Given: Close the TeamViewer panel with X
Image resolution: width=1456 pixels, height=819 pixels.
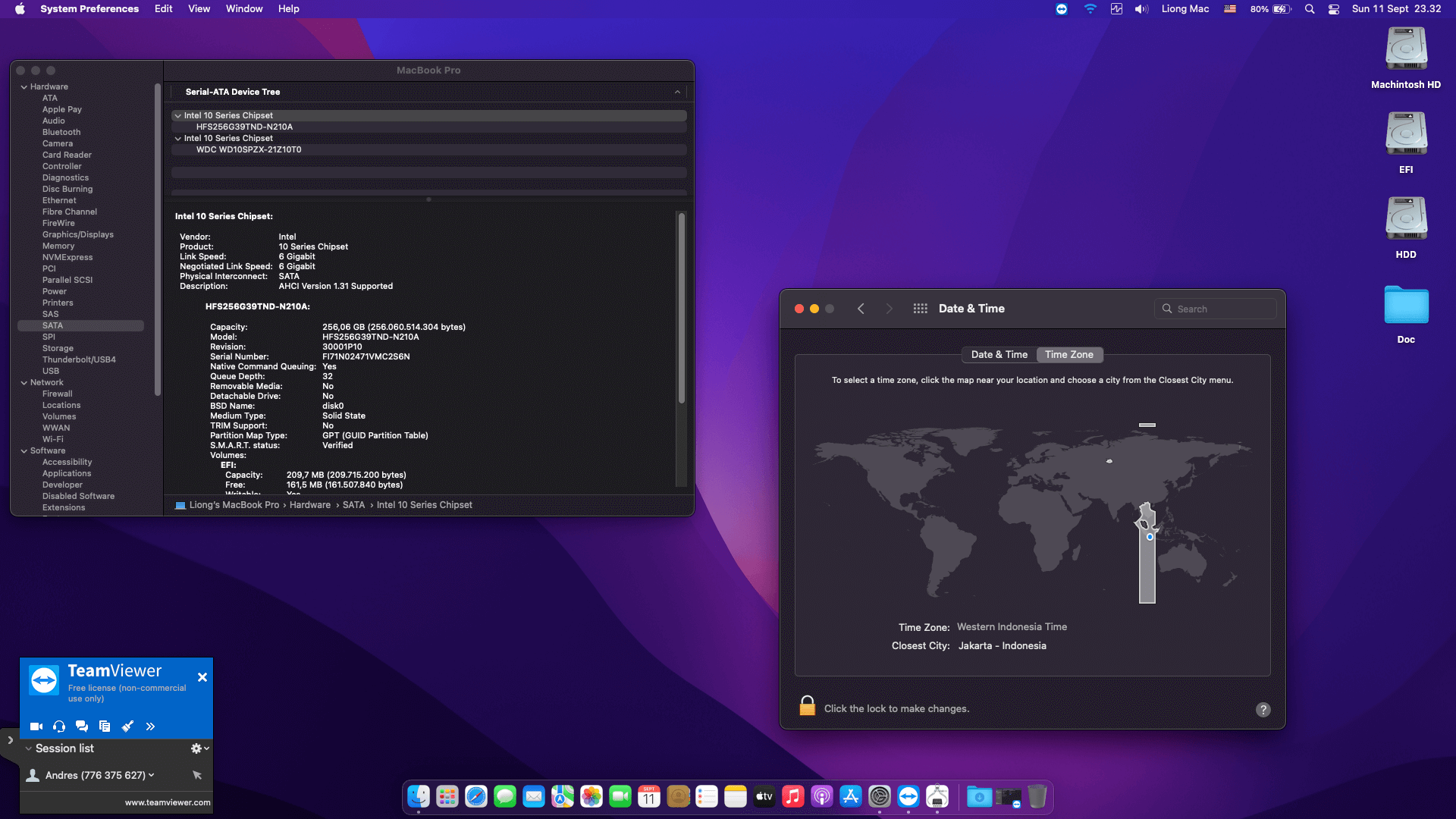Looking at the screenshot, I should 202,677.
